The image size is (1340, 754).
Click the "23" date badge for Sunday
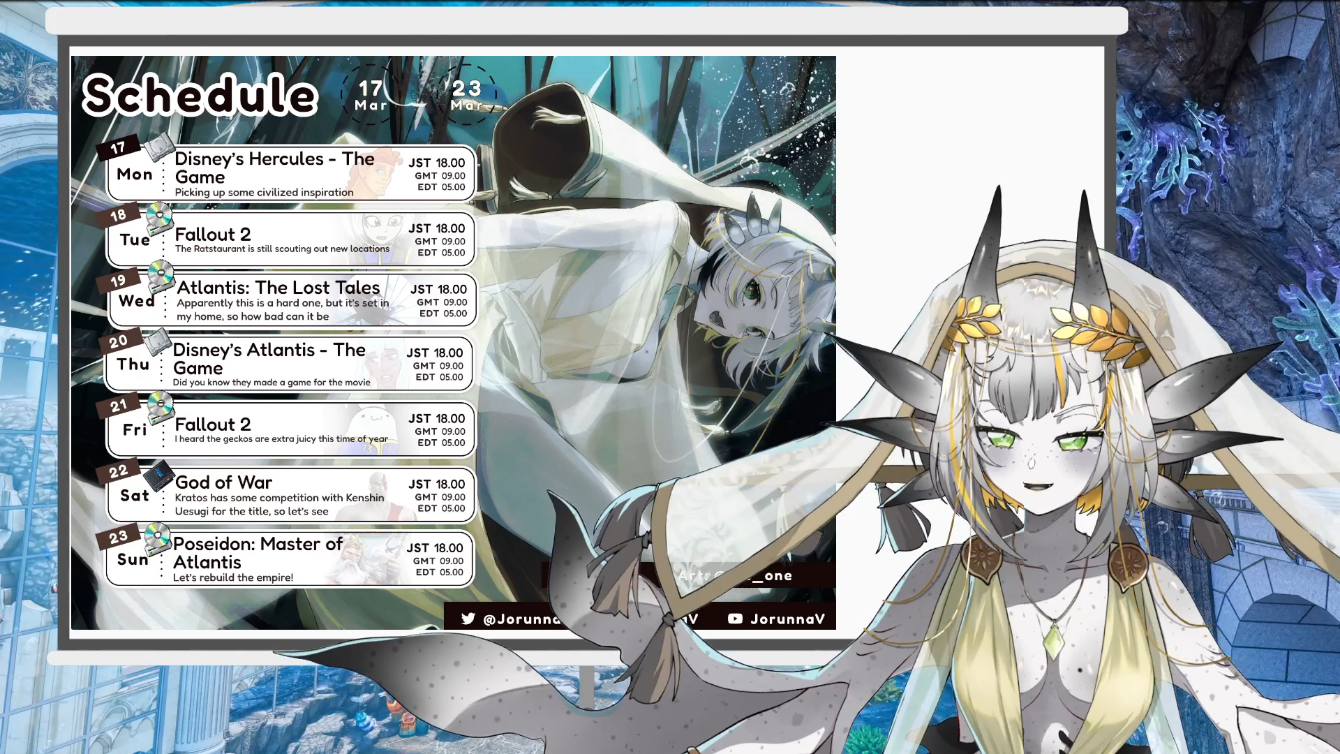click(118, 538)
